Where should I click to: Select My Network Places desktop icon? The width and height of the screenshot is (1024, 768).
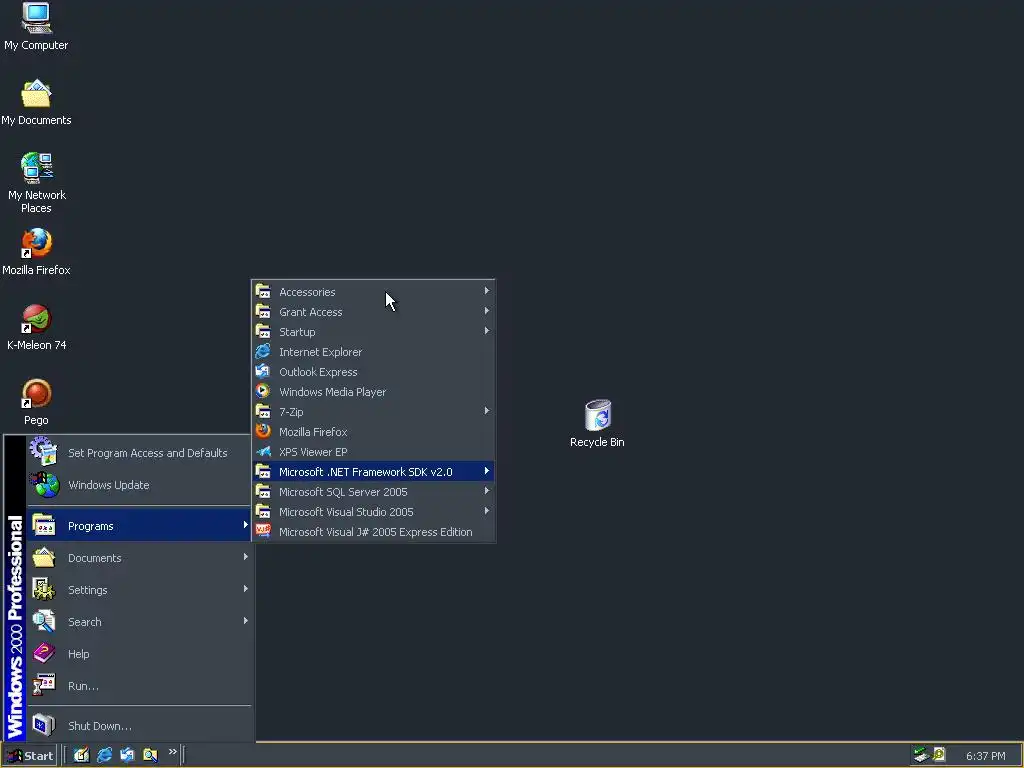(36, 183)
